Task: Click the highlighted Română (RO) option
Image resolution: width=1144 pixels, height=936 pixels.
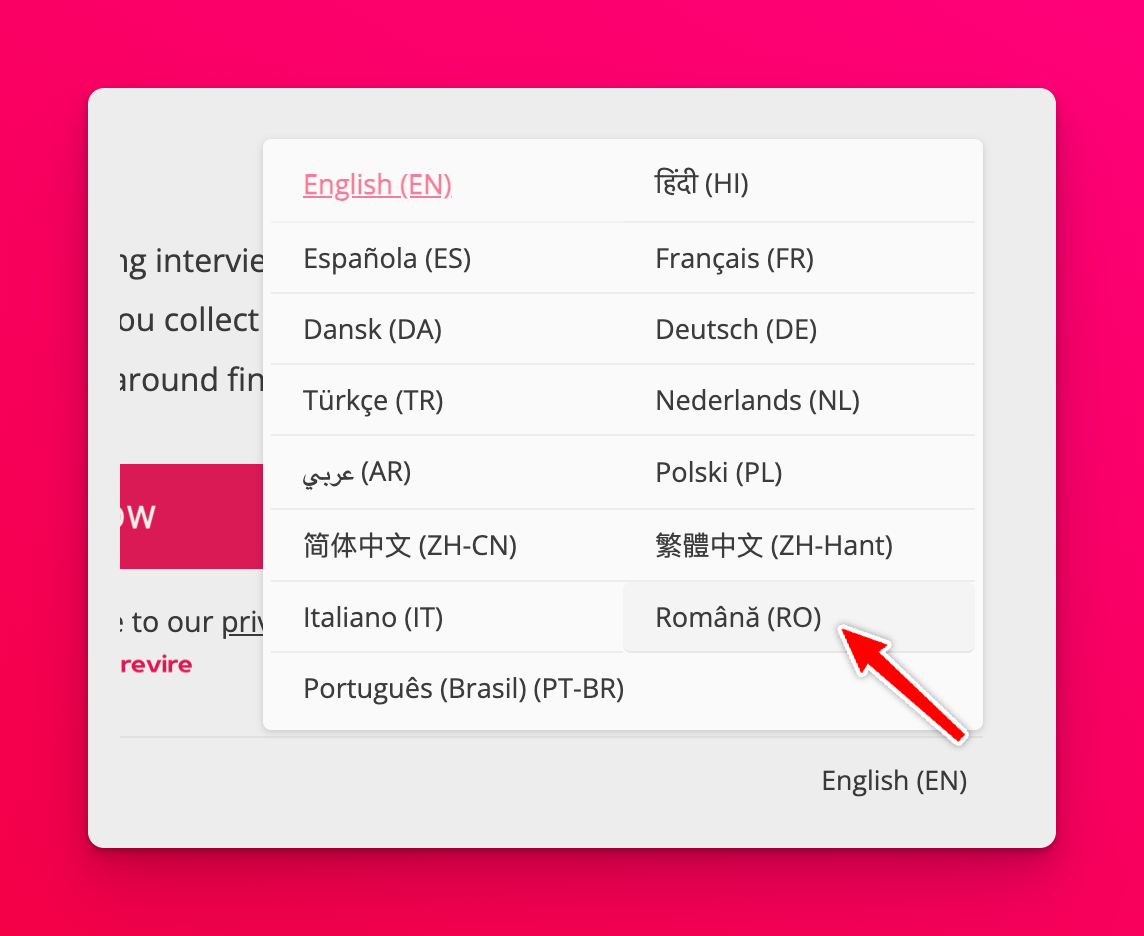Action: coord(738,618)
